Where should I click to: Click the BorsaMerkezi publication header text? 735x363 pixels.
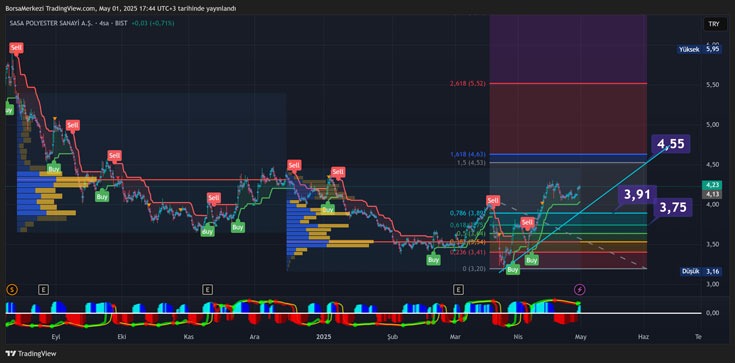click(x=121, y=8)
